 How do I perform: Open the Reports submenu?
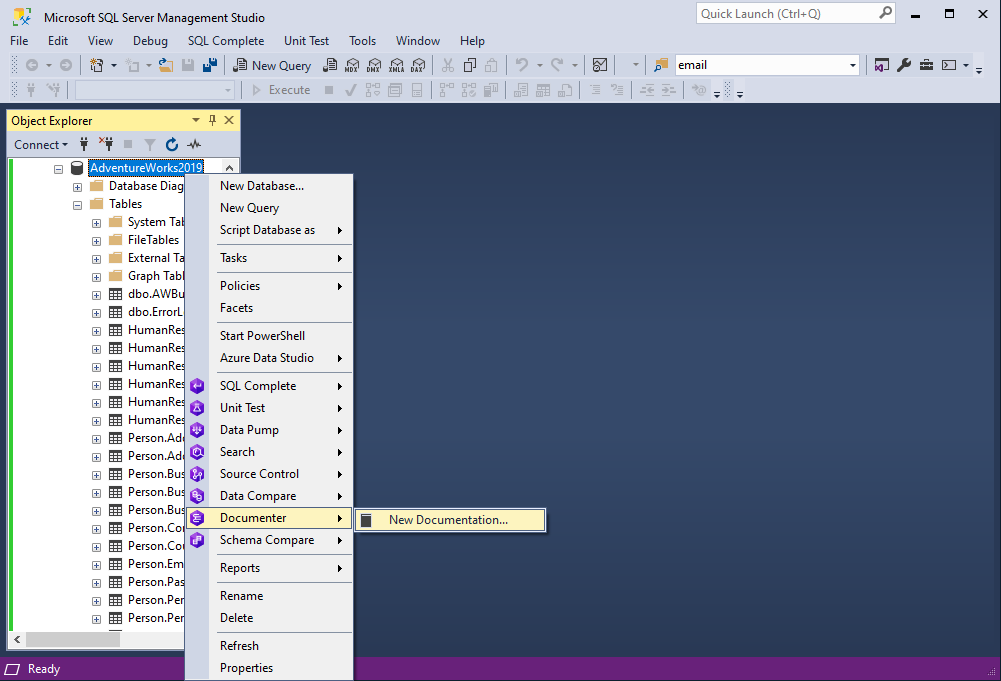point(269,568)
